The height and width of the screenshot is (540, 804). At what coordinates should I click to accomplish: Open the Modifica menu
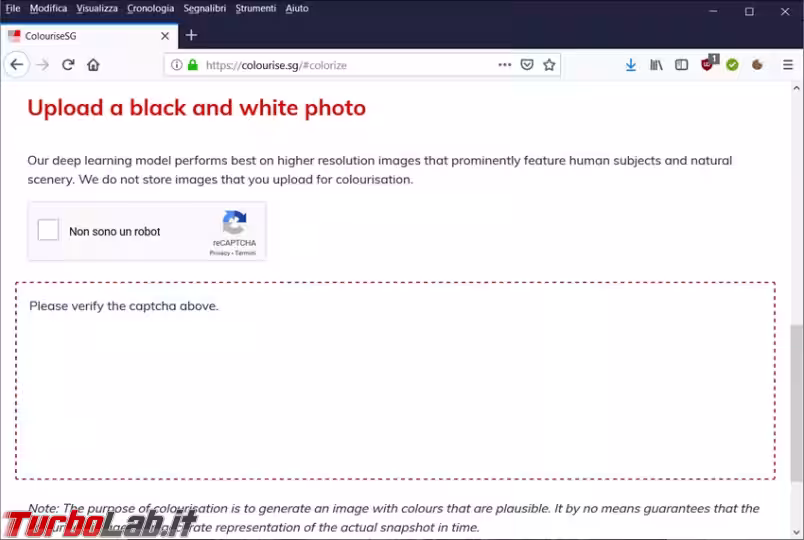click(48, 9)
